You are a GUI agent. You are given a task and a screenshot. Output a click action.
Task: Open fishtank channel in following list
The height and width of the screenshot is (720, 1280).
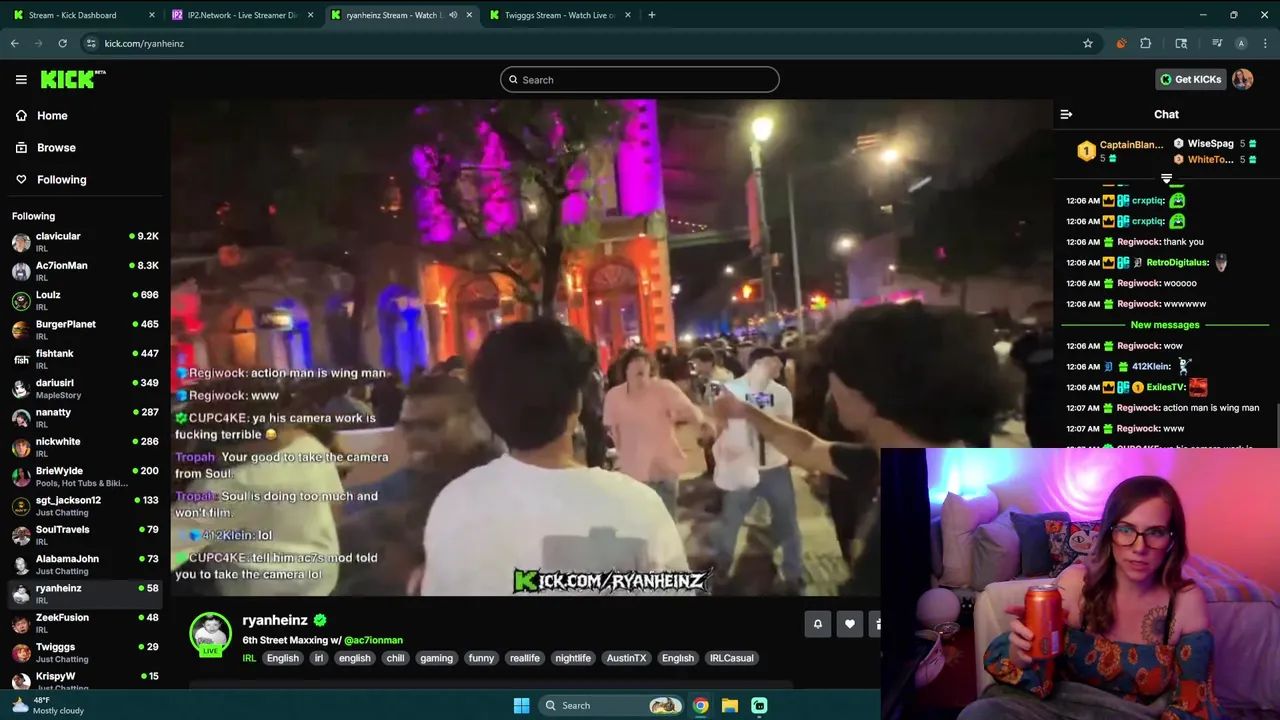click(85, 359)
